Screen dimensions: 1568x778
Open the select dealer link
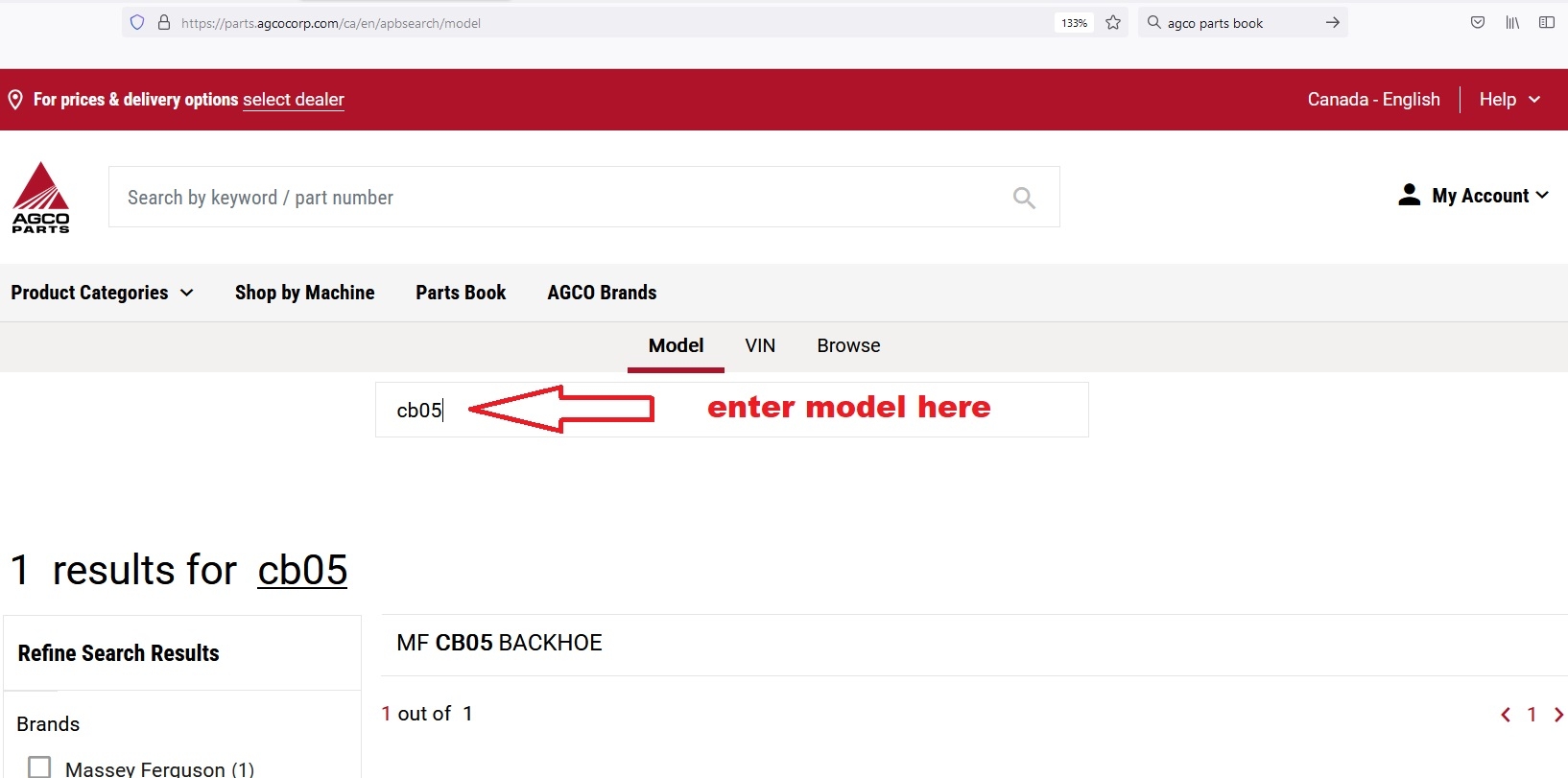pyautogui.click(x=293, y=100)
